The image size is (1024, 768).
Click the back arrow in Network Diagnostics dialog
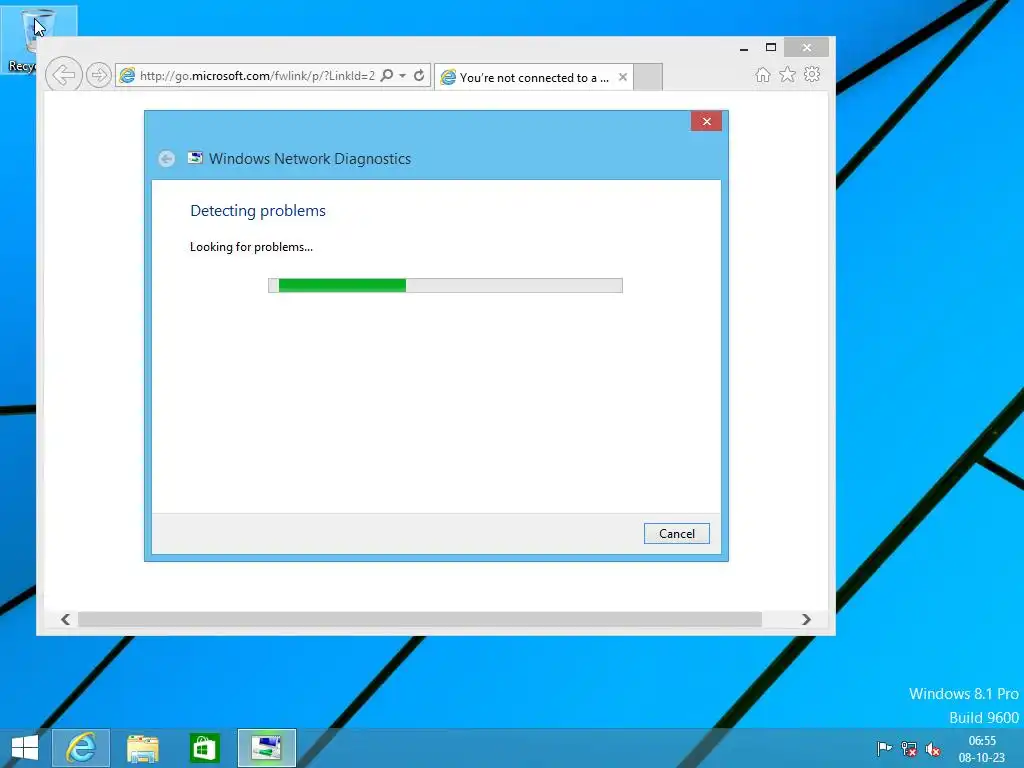[167, 159]
